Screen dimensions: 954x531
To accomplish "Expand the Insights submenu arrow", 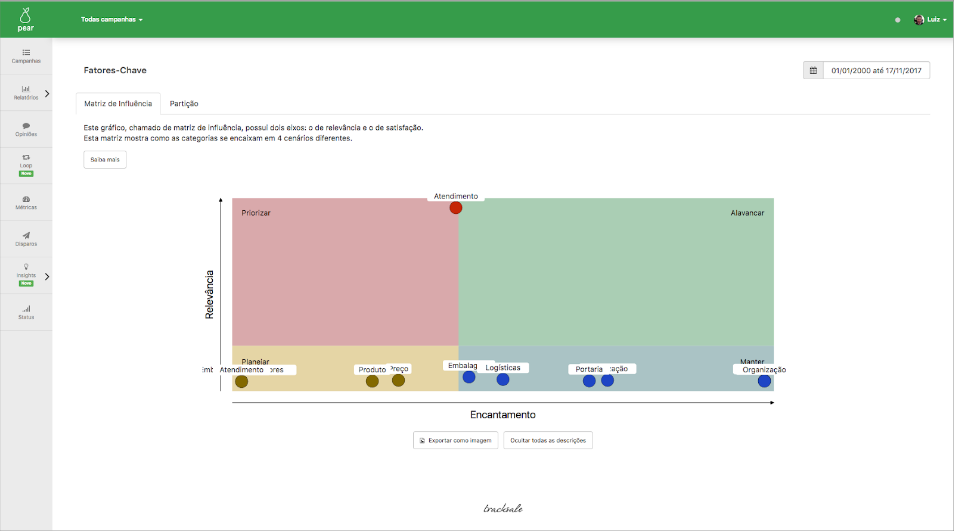I will pyautogui.click(x=47, y=277).
